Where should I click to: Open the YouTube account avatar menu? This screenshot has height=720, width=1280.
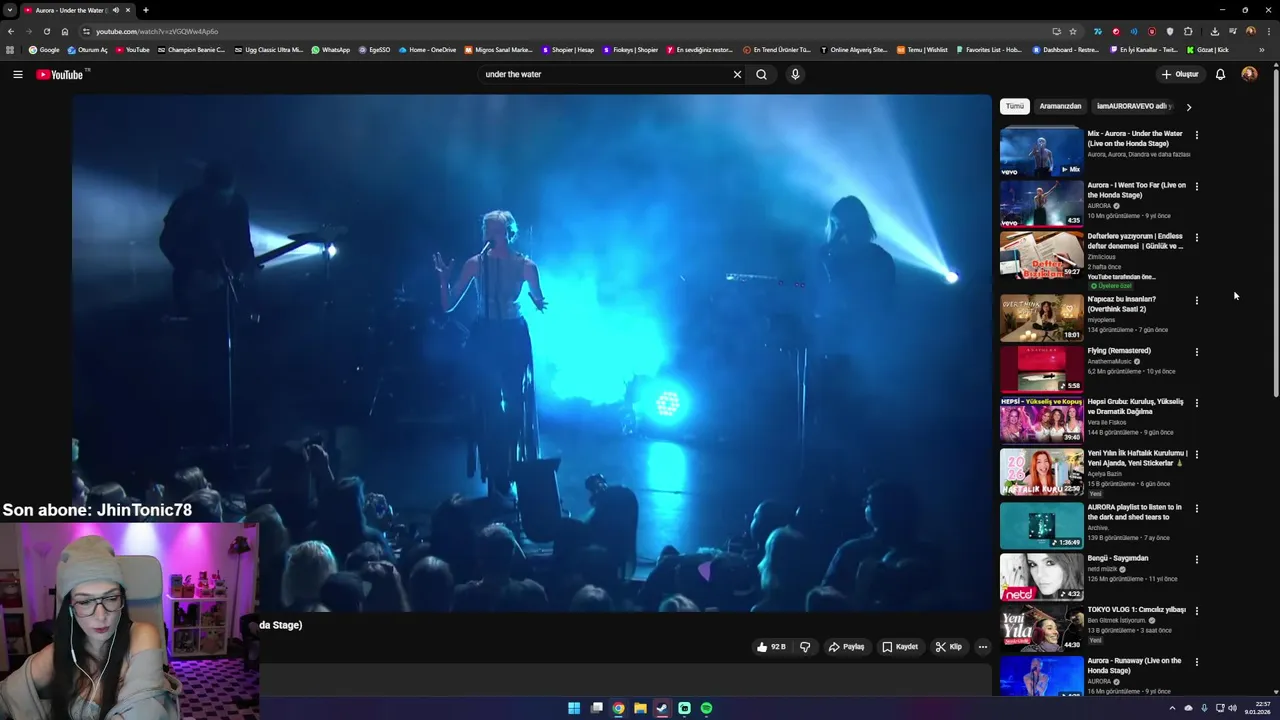pyautogui.click(x=1249, y=74)
